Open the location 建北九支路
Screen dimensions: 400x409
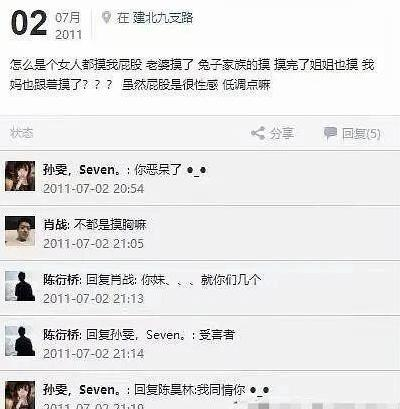(163, 18)
